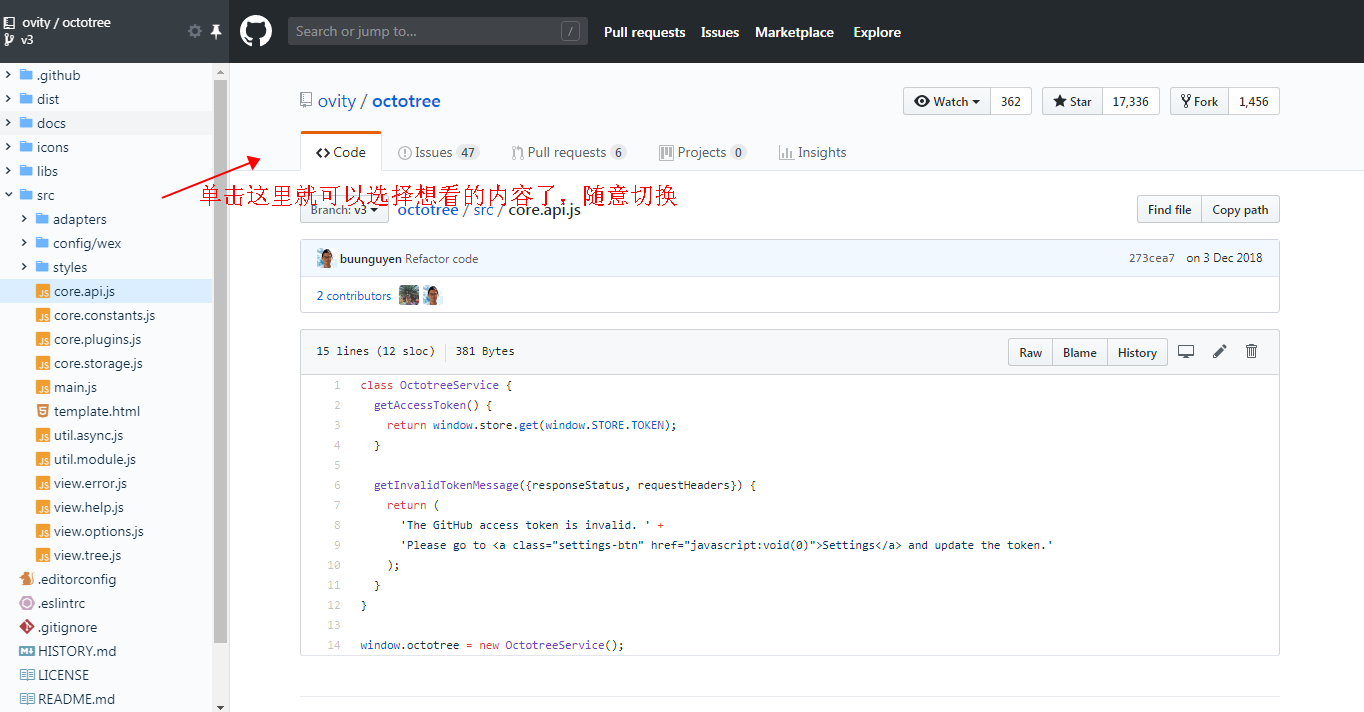The width and height of the screenshot is (1364, 712).
Task: Fork the octotree repository
Action: pyautogui.click(x=1199, y=101)
